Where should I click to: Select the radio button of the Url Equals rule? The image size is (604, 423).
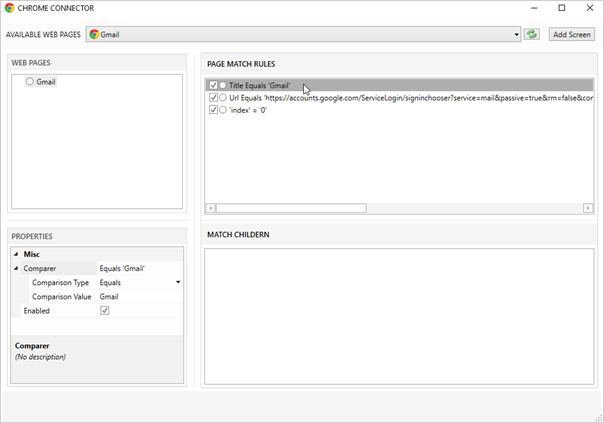(x=223, y=97)
